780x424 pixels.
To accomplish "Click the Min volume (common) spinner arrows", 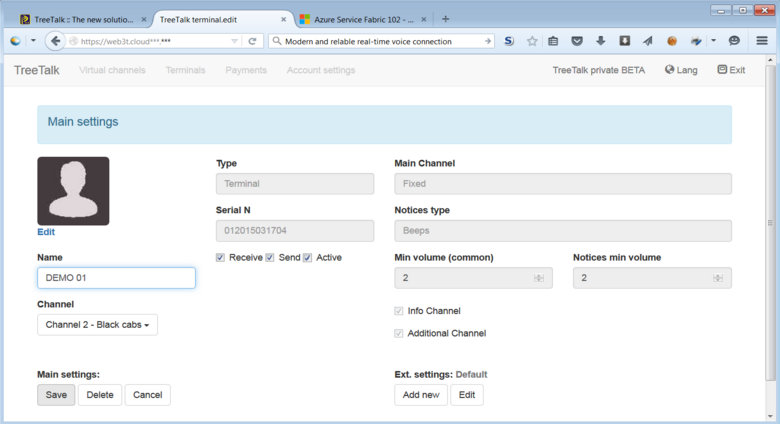I will 539,278.
